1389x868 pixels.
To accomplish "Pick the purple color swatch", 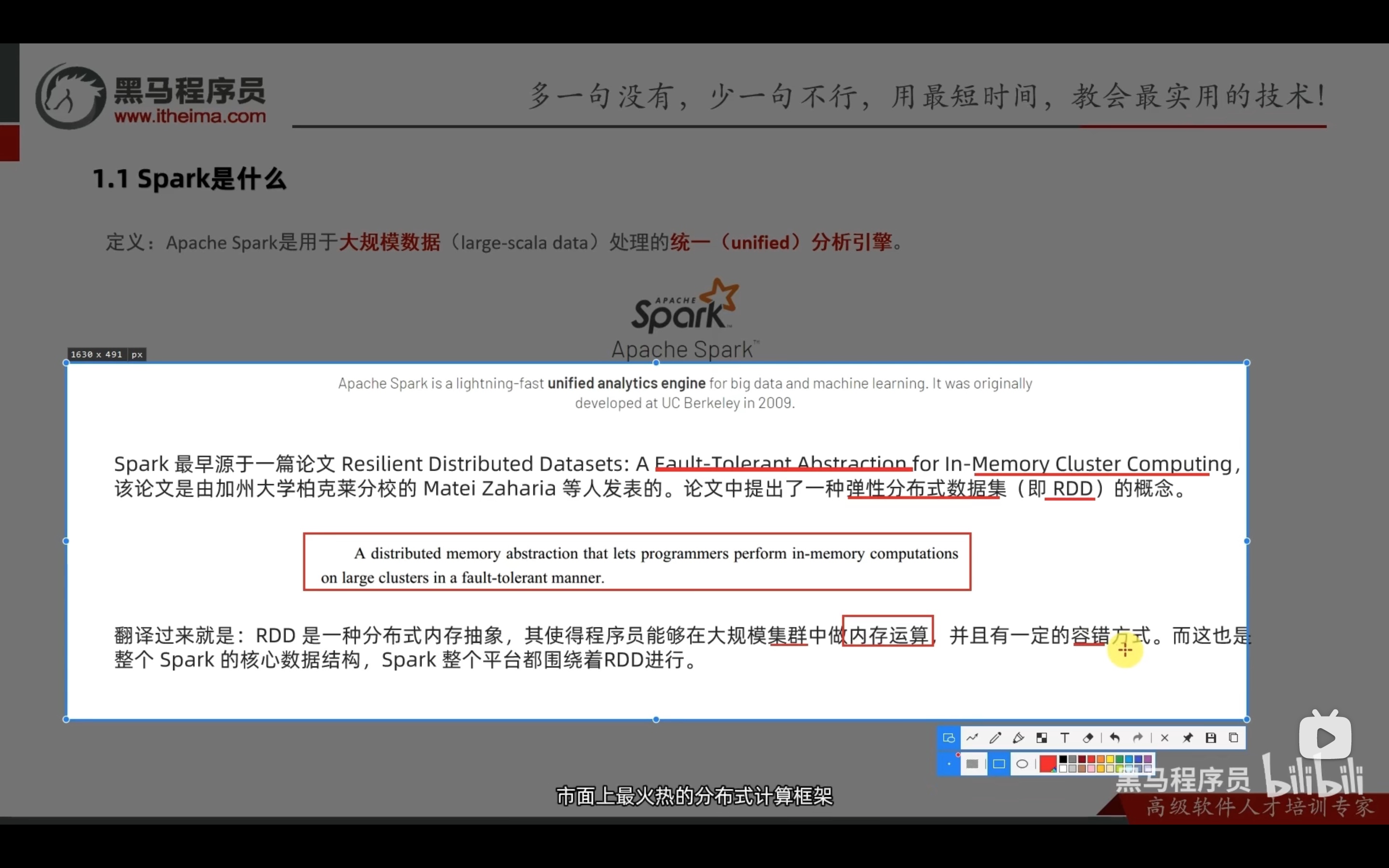I will point(1148,759).
